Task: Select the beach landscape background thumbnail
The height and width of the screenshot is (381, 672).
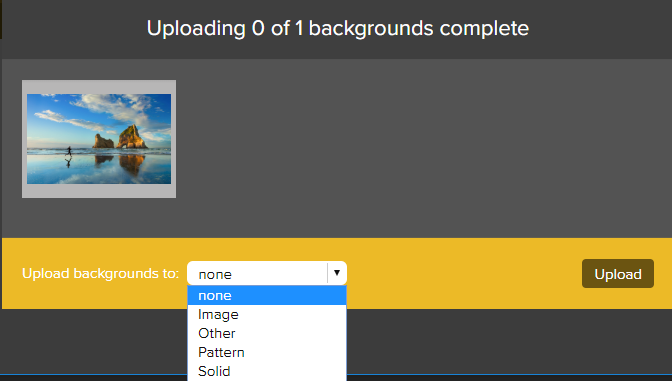Action: pyautogui.click(x=99, y=139)
